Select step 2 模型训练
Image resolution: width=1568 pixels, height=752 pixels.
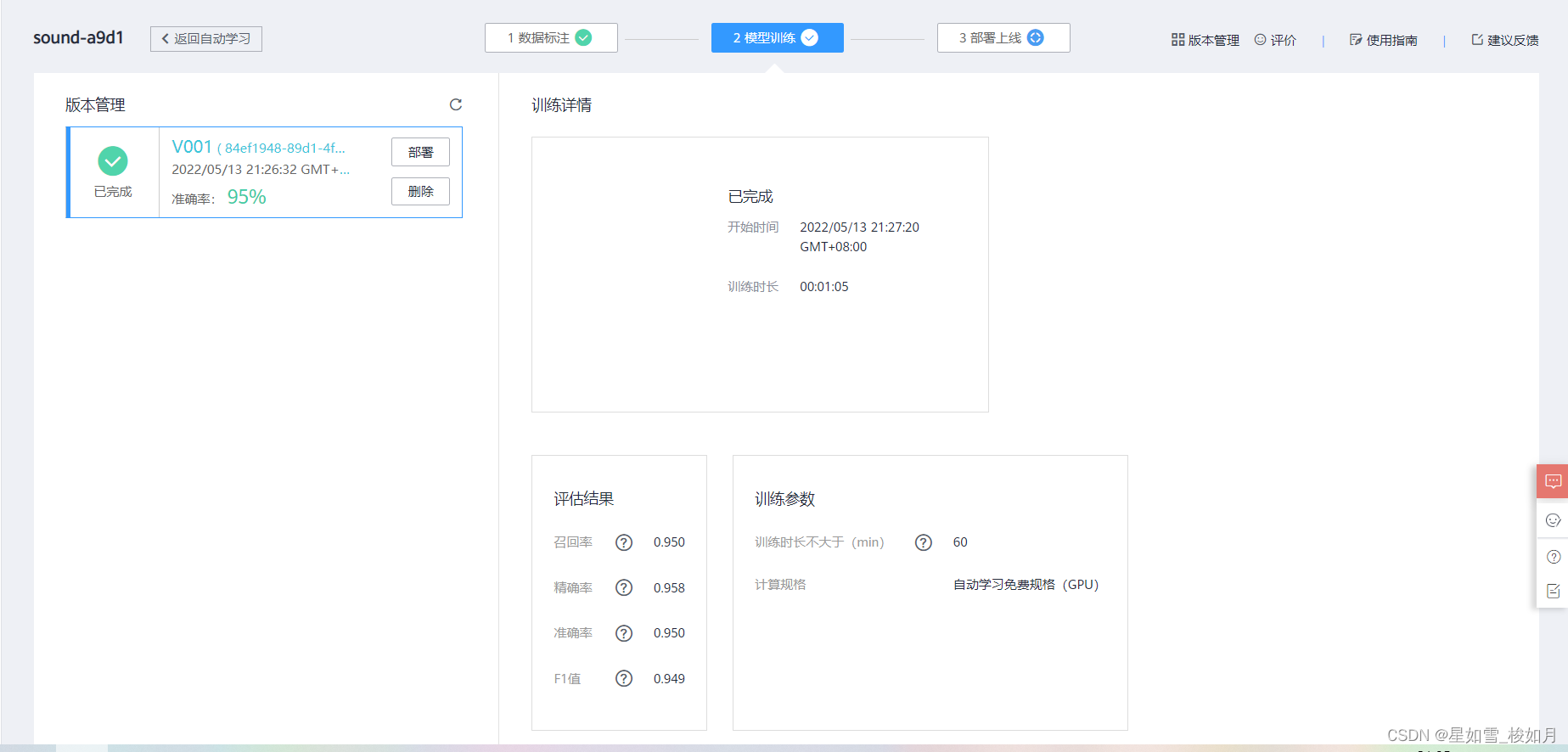coord(778,37)
